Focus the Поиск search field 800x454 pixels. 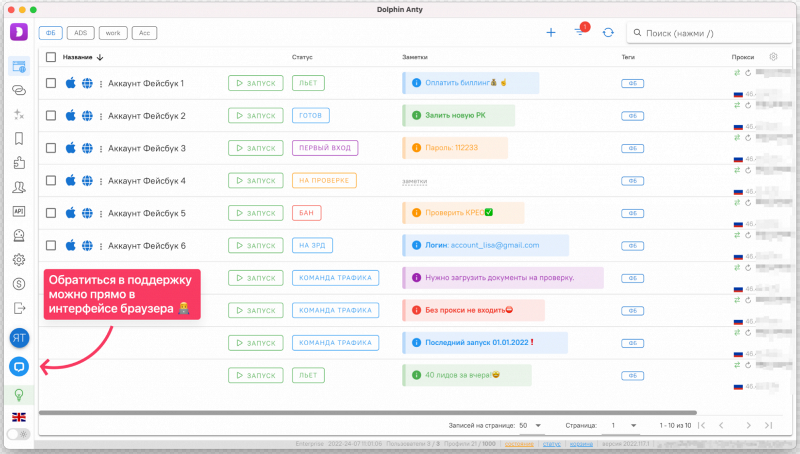(709, 33)
